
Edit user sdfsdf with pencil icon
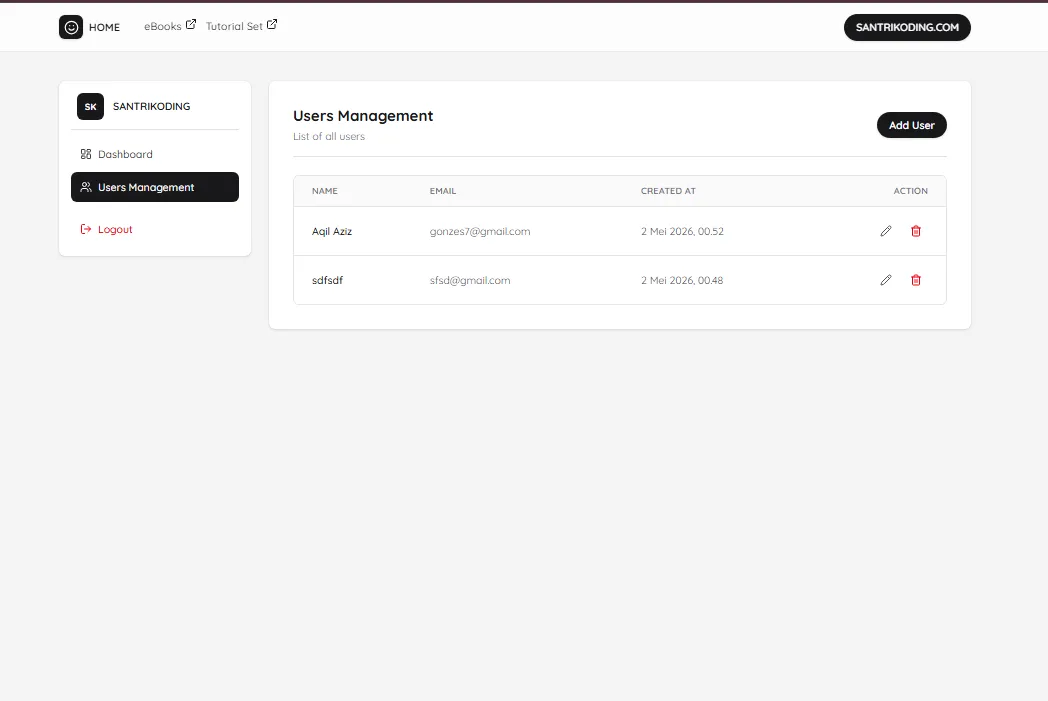pyautogui.click(x=886, y=280)
